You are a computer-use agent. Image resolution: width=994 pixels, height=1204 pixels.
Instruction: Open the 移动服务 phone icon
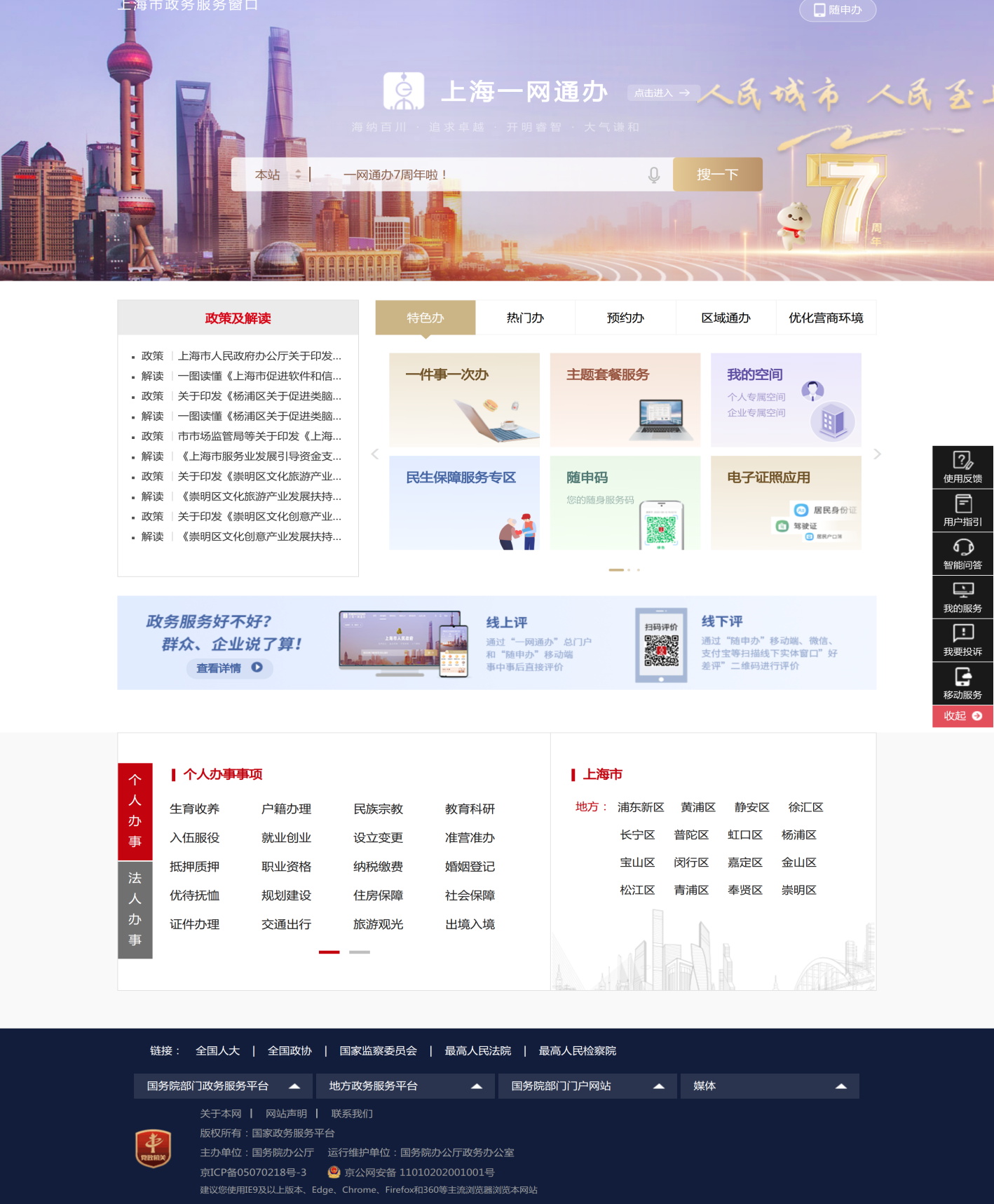click(x=962, y=684)
